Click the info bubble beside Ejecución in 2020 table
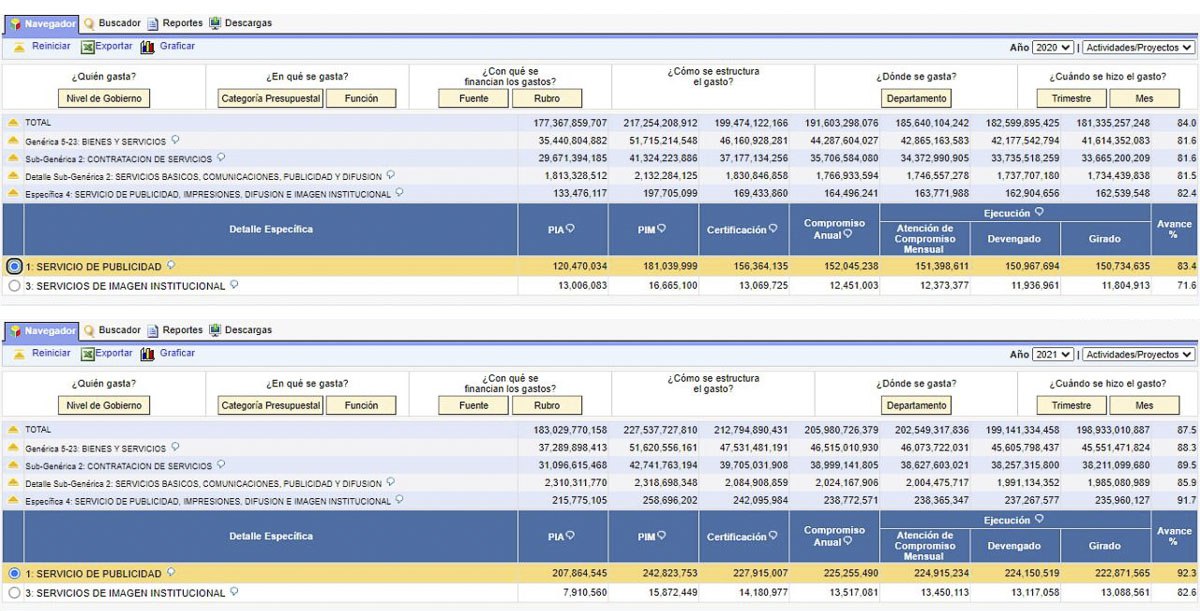Screen dimensions: 1200x611 click(1039, 212)
